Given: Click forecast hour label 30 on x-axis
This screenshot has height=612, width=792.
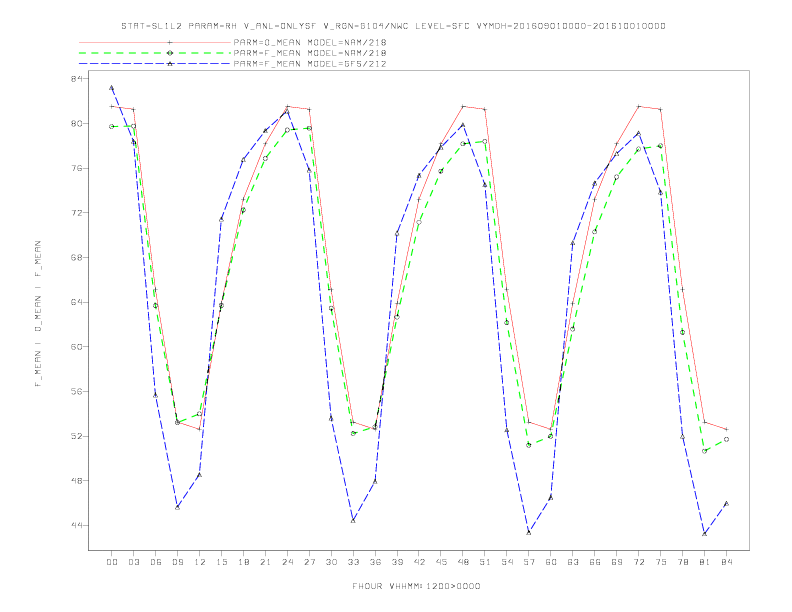Looking at the screenshot, I should click(331, 562).
